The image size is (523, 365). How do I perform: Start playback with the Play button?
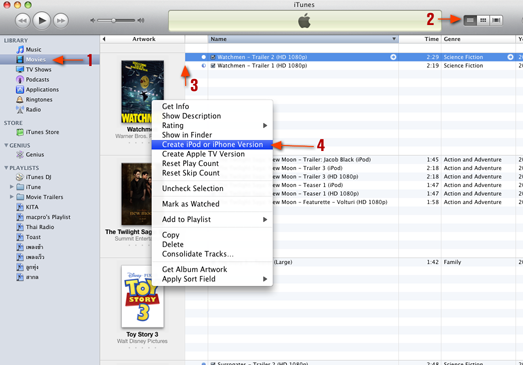coord(42,20)
